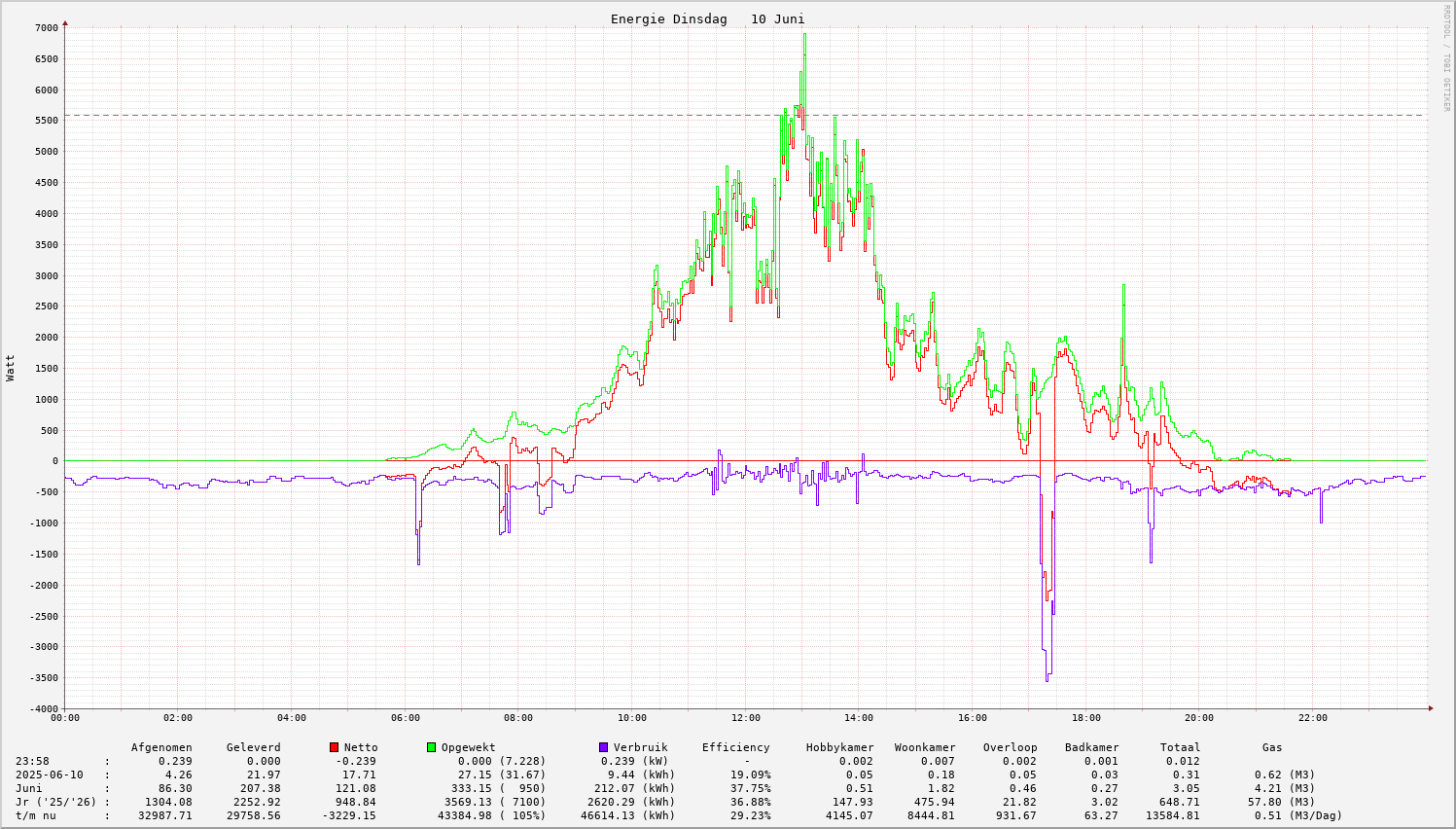Screen dimensions: 1456x829
Task: Select the Juni row label
Action: [29, 788]
